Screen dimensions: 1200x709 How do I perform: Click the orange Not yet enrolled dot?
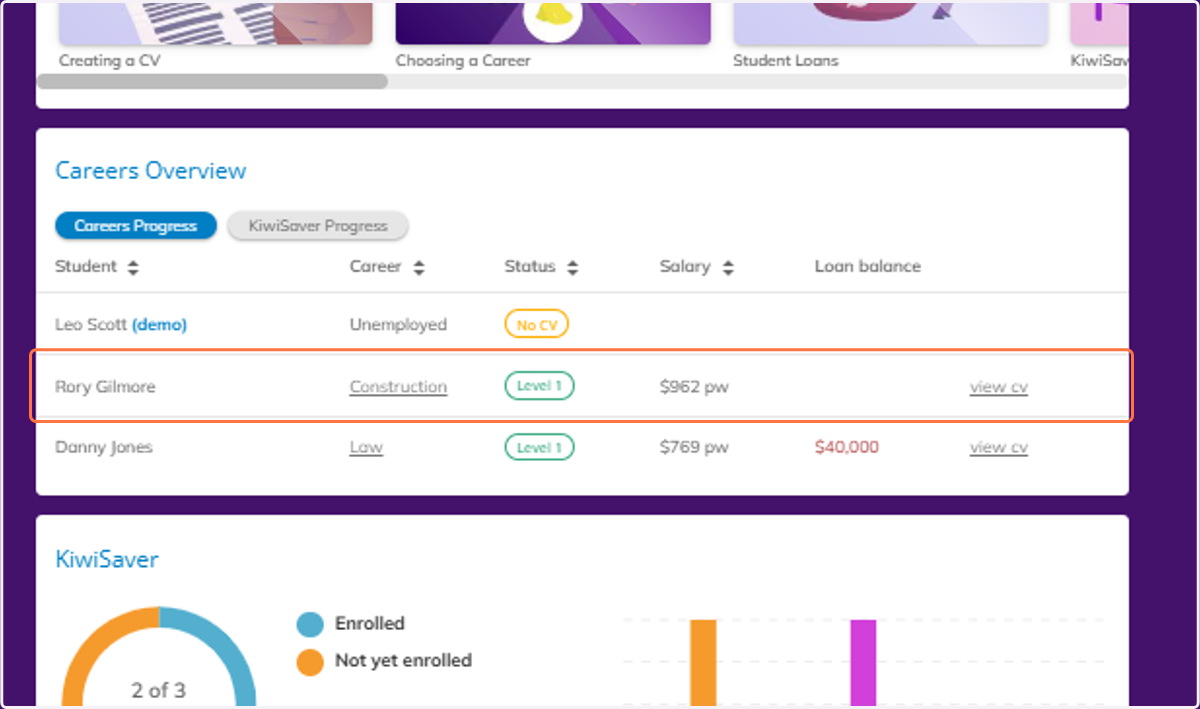(310, 661)
